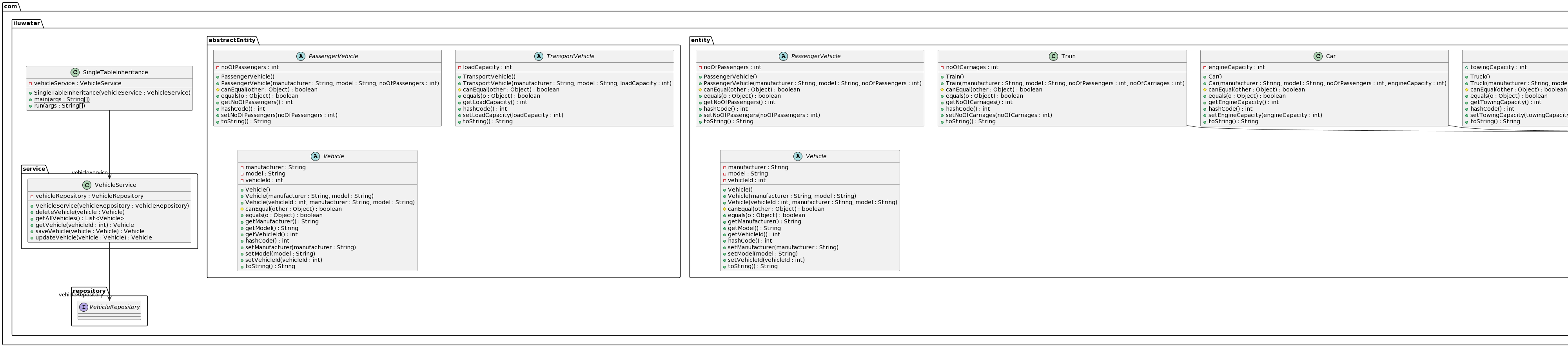Click abstract icon of abstractEntity Vehicle
Viewport: 1568px width, 347px height.
[315, 157]
